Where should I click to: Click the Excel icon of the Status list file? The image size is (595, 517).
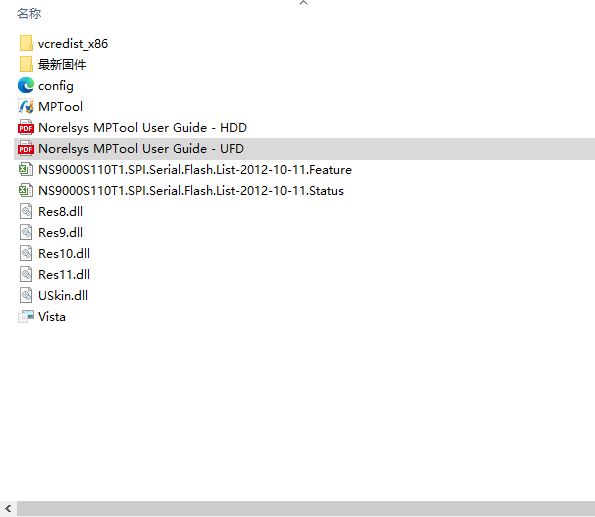tap(26, 190)
